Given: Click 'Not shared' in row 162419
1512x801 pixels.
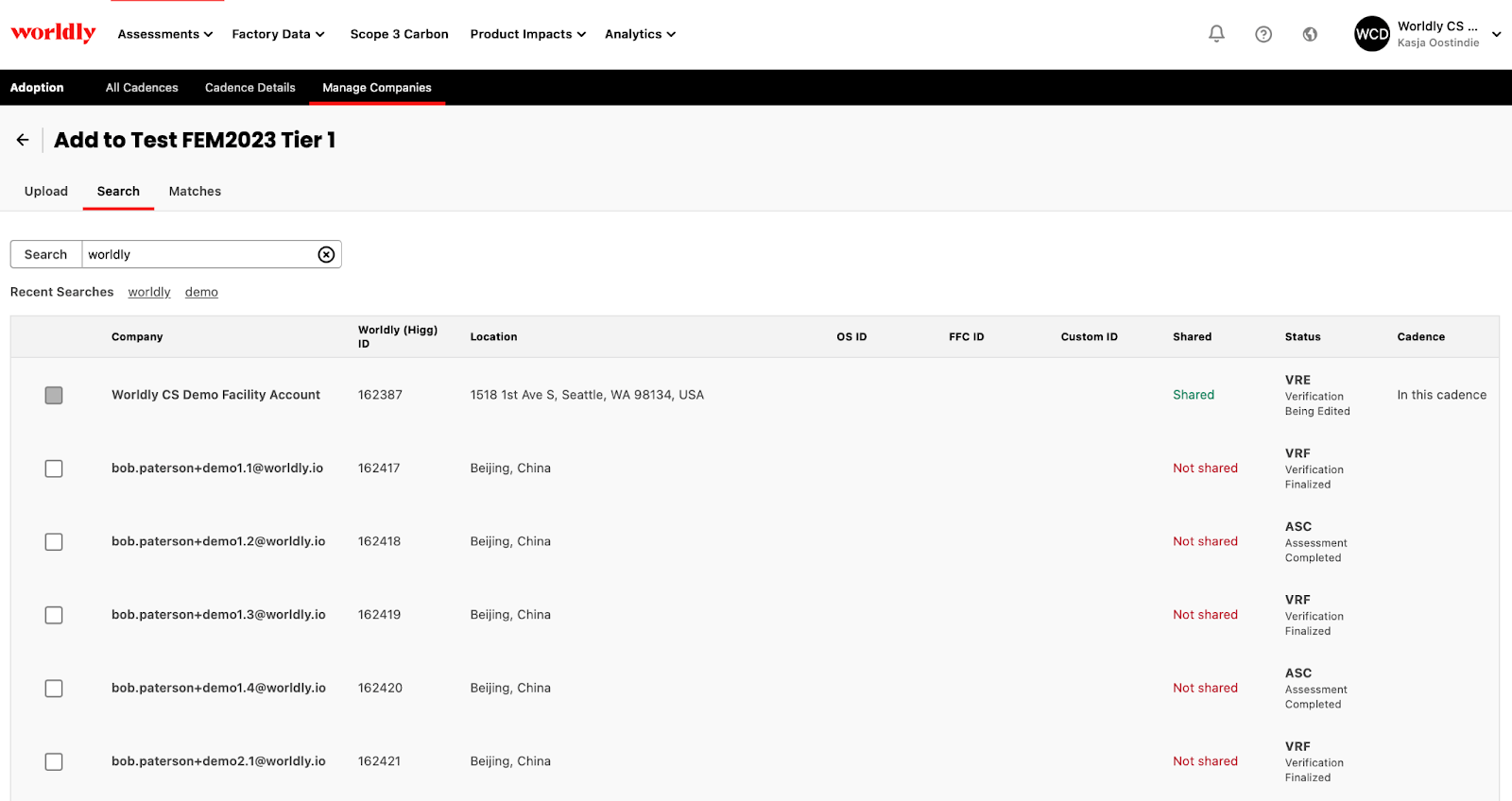Looking at the screenshot, I should coord(1205,615).
